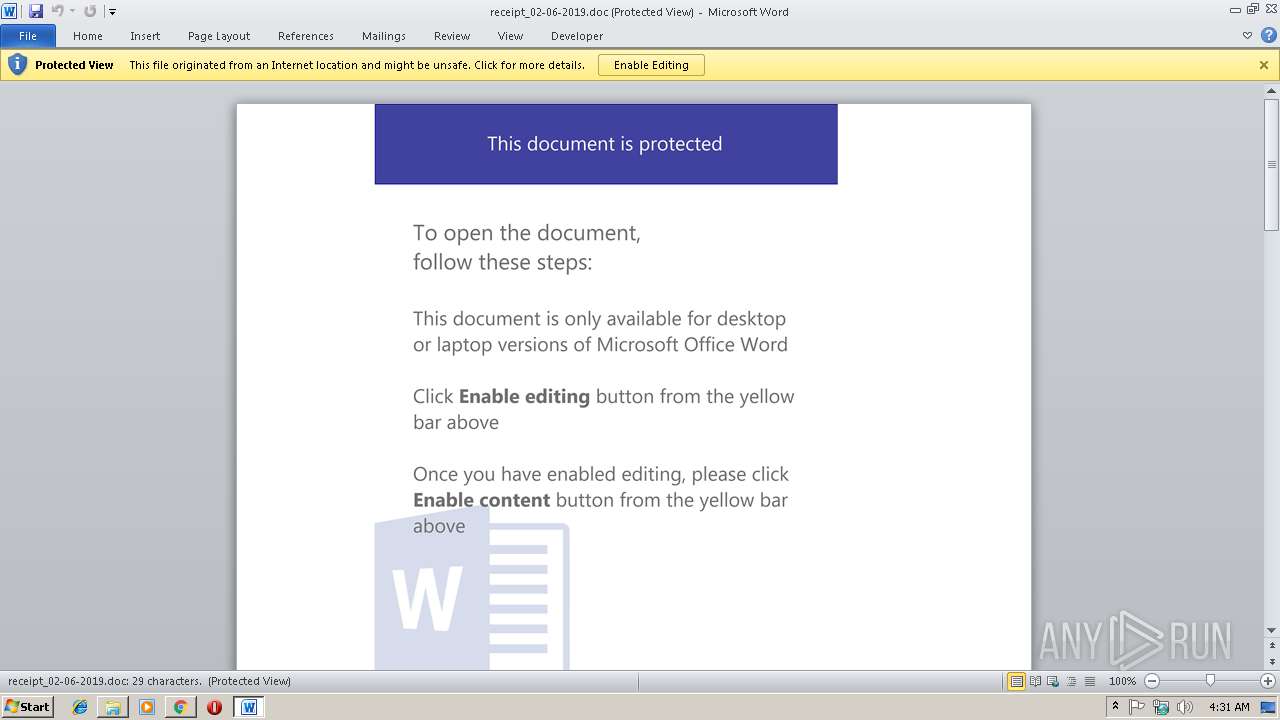Open the Page Layout tab

click(x=219, y=36)
